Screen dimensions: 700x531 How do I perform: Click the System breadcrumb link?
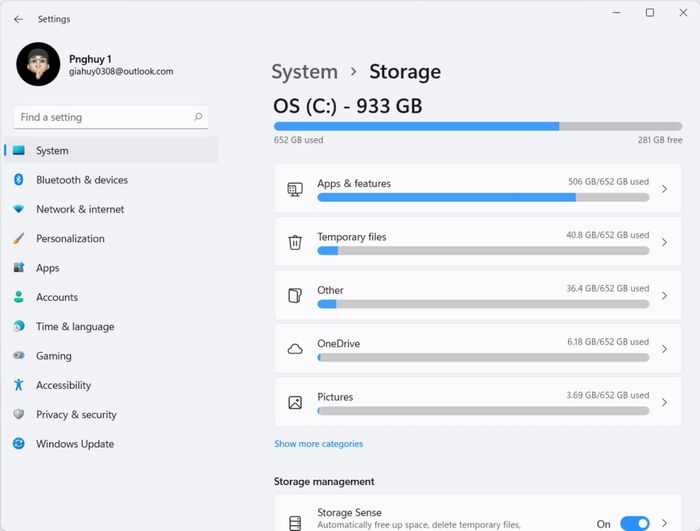coord(304,72)
